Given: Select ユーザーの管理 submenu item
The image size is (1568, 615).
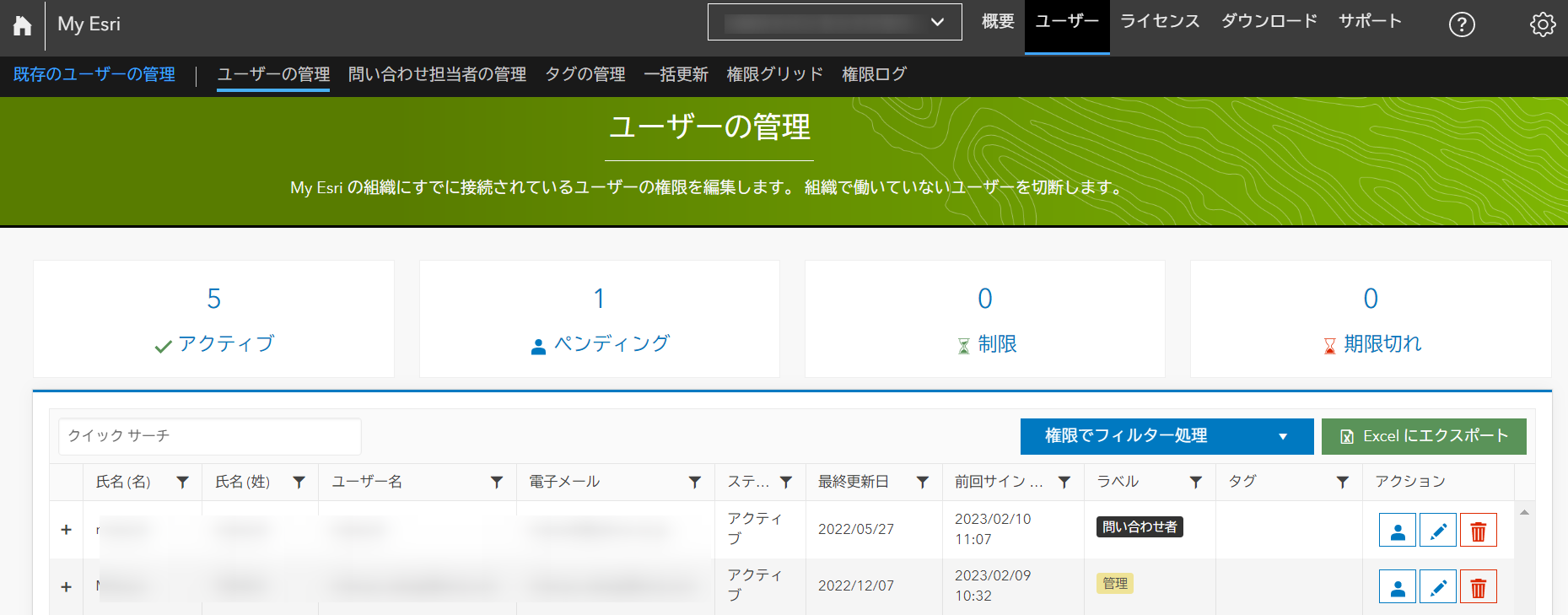Looking at the screenshot, I should click(x=273, y=74).
